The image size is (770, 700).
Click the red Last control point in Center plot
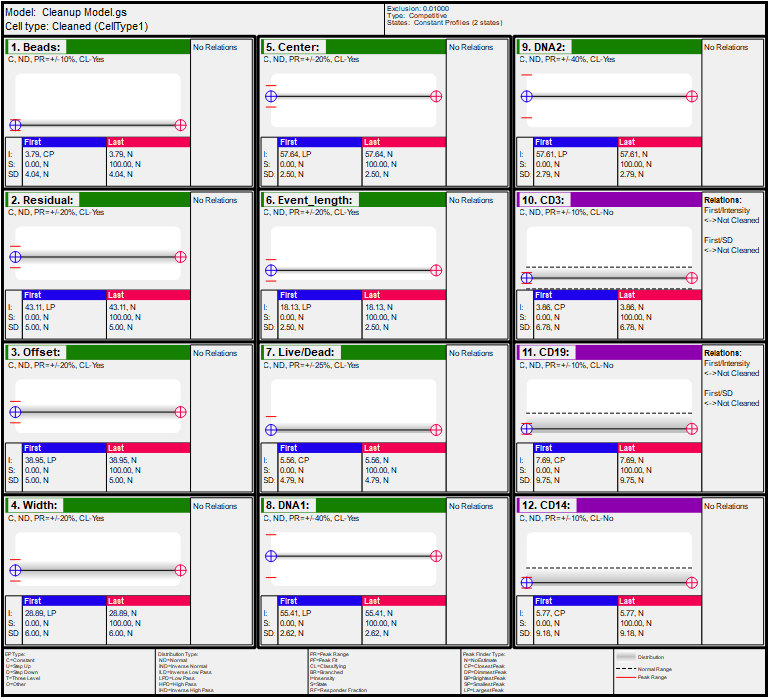[436, 96]
